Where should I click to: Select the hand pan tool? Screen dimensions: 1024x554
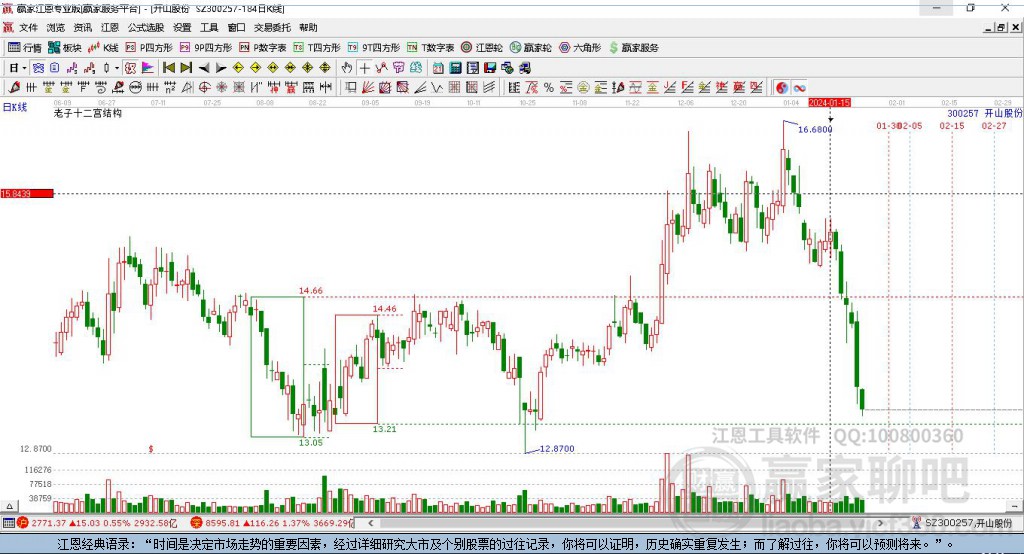pos(346,67)
